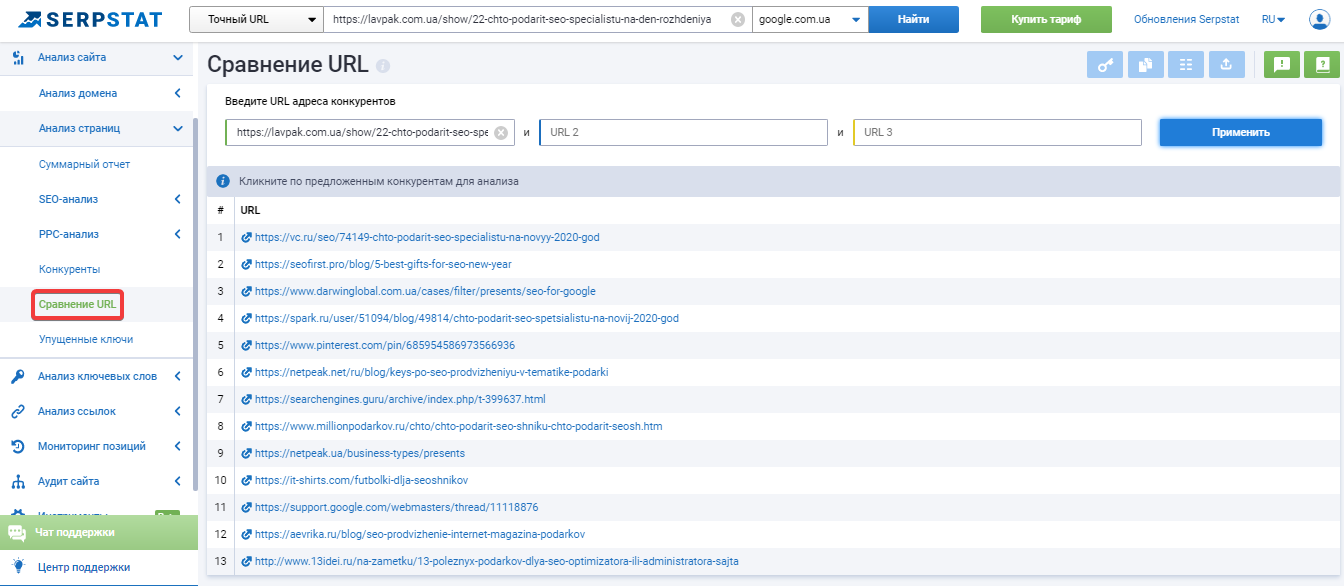The height and width of the screenshot is (586, 1344).
Task: Open external link icon for support.google.com row
Action: click(x=247, y=507)
